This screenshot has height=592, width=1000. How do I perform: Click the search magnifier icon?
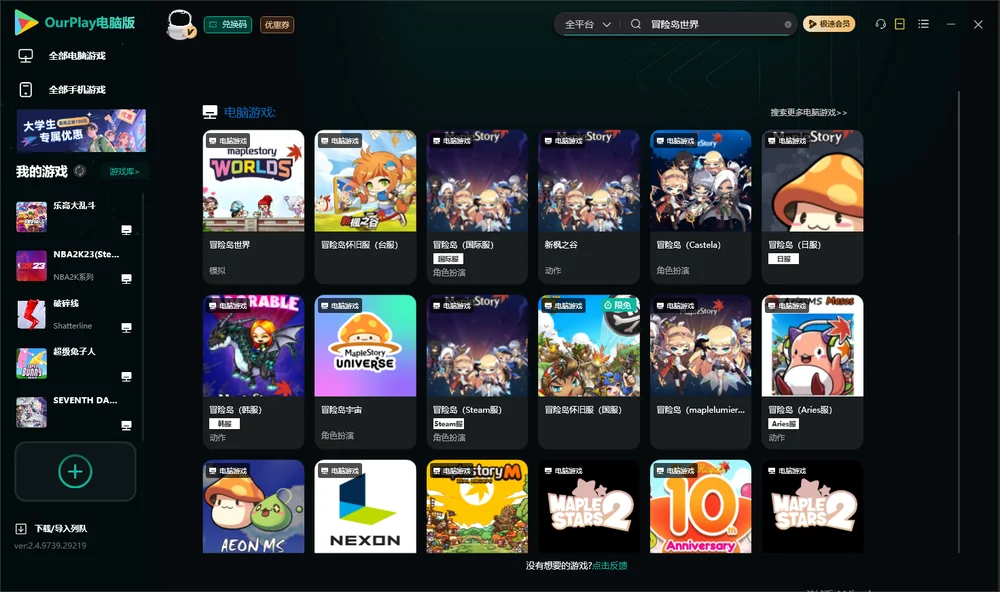point(636,24)
